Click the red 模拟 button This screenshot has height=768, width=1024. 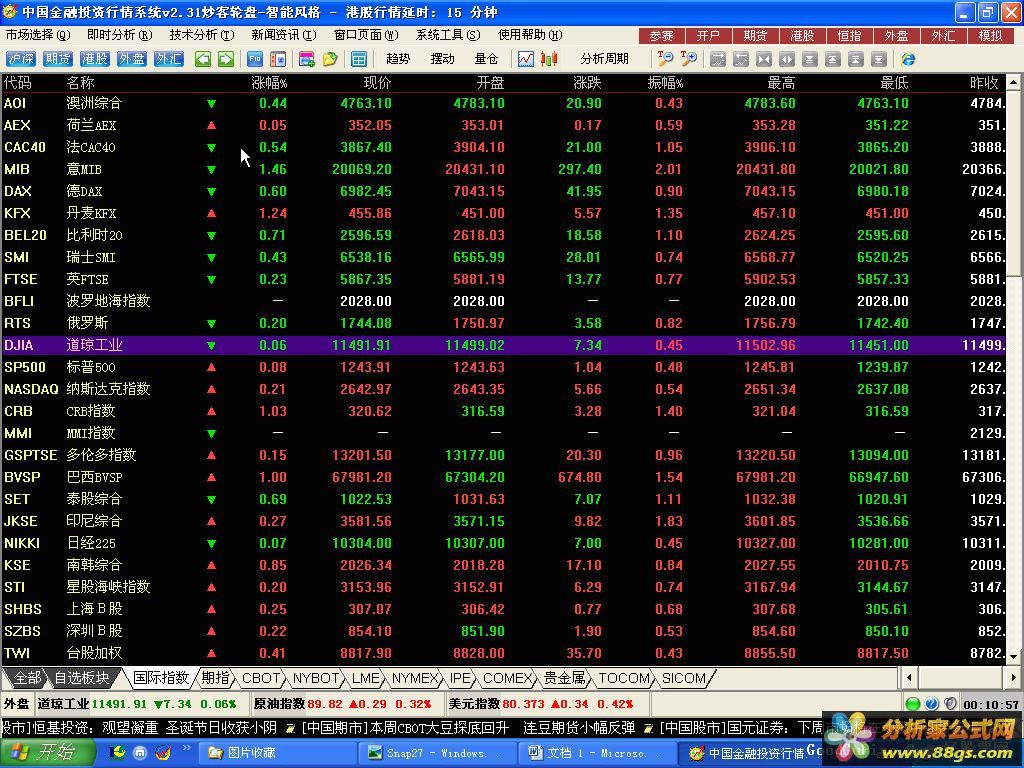click(x=991, y=36)
